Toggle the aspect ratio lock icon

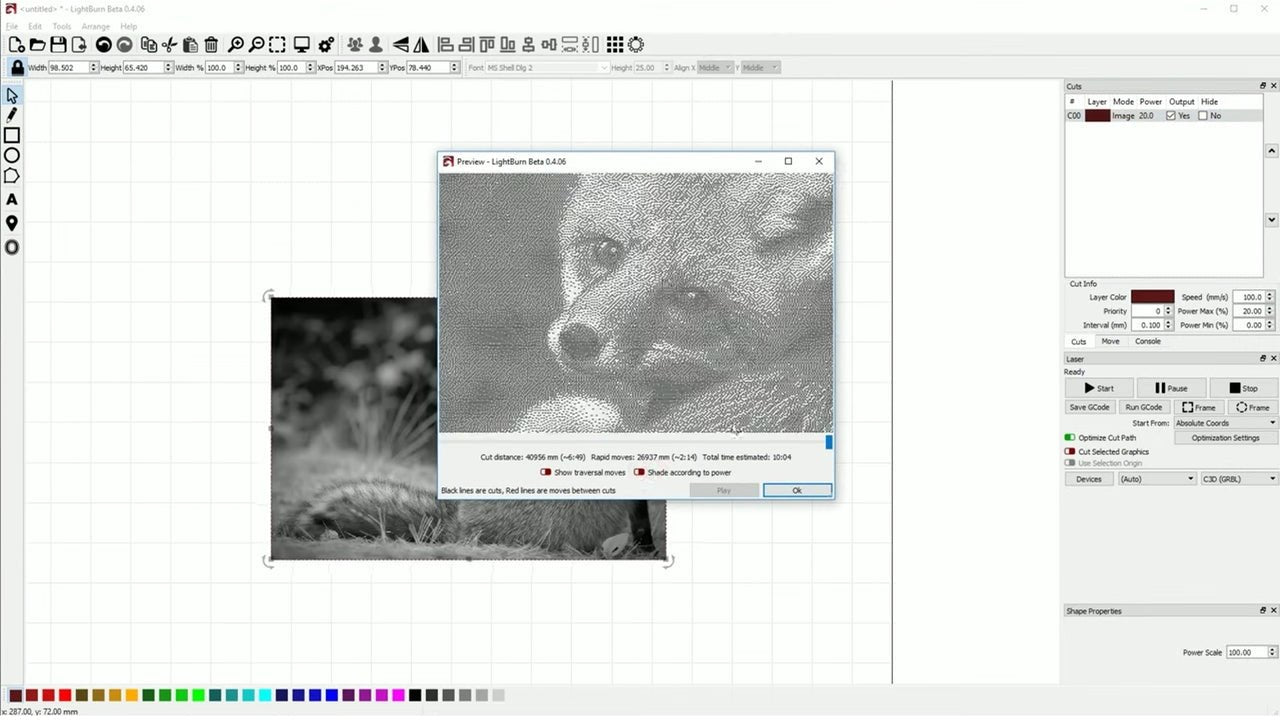click(x=17, y=68)
